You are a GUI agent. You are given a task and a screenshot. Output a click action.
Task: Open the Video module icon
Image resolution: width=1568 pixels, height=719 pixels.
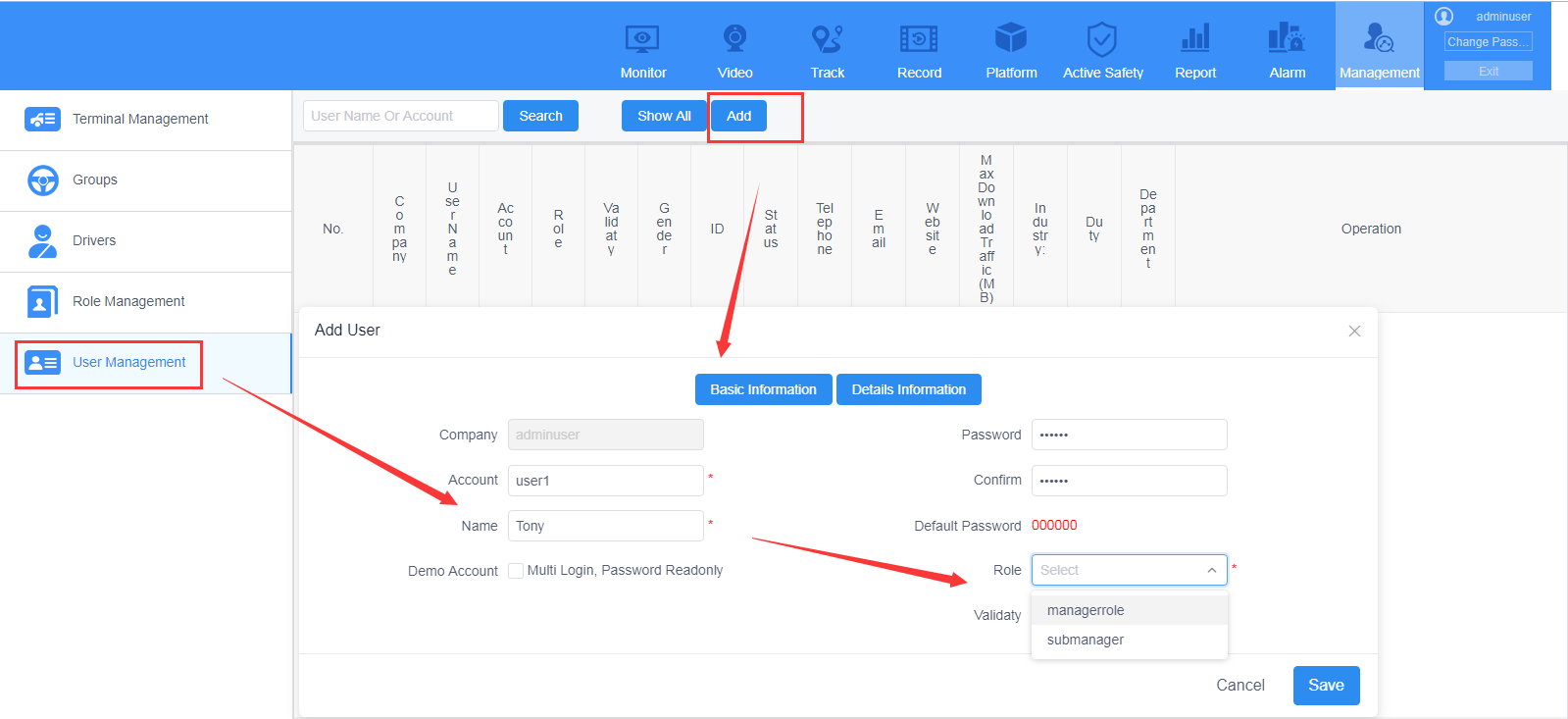coord(734,39)
